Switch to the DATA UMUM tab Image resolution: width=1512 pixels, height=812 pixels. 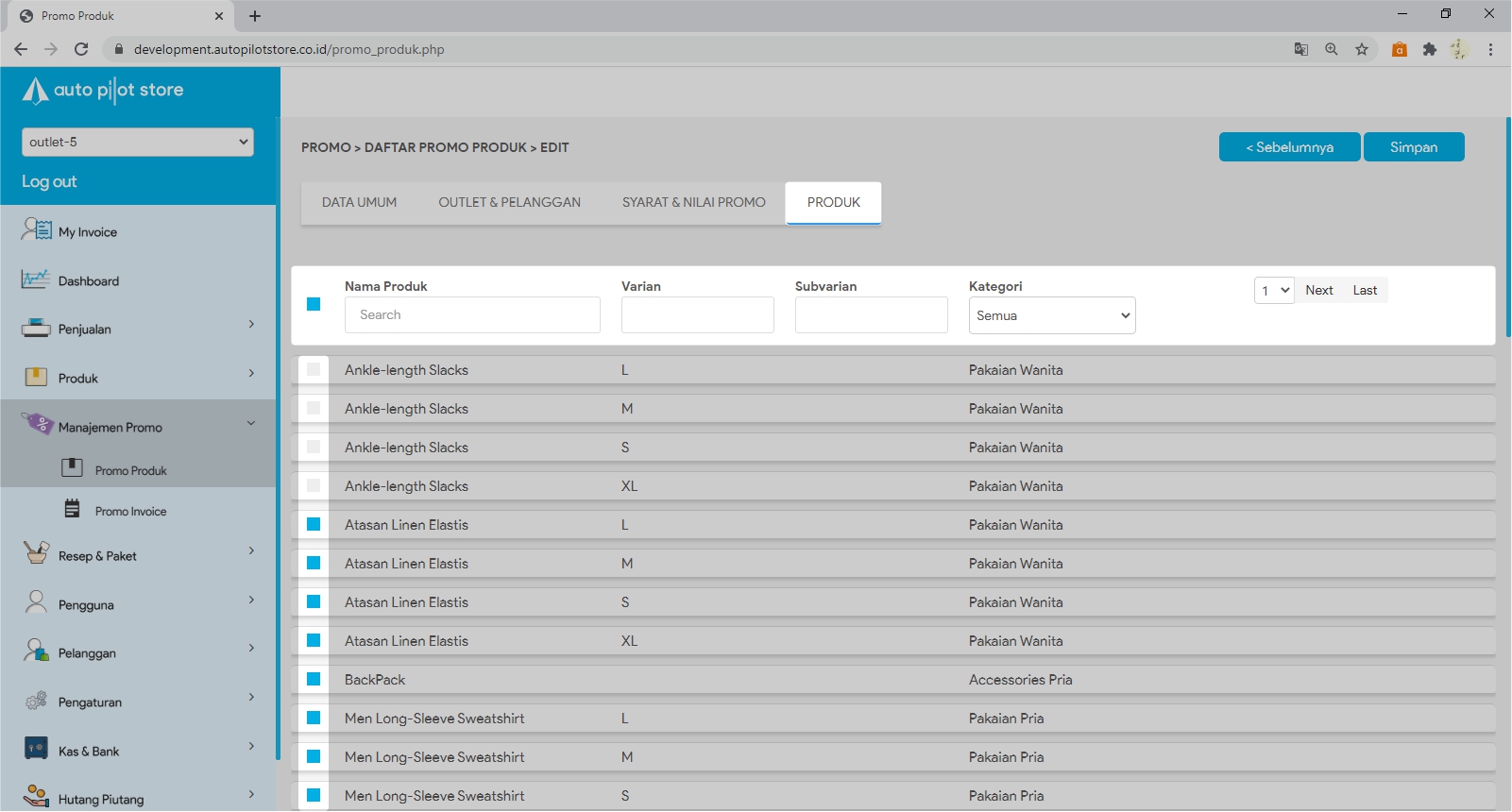coord(359,202)
